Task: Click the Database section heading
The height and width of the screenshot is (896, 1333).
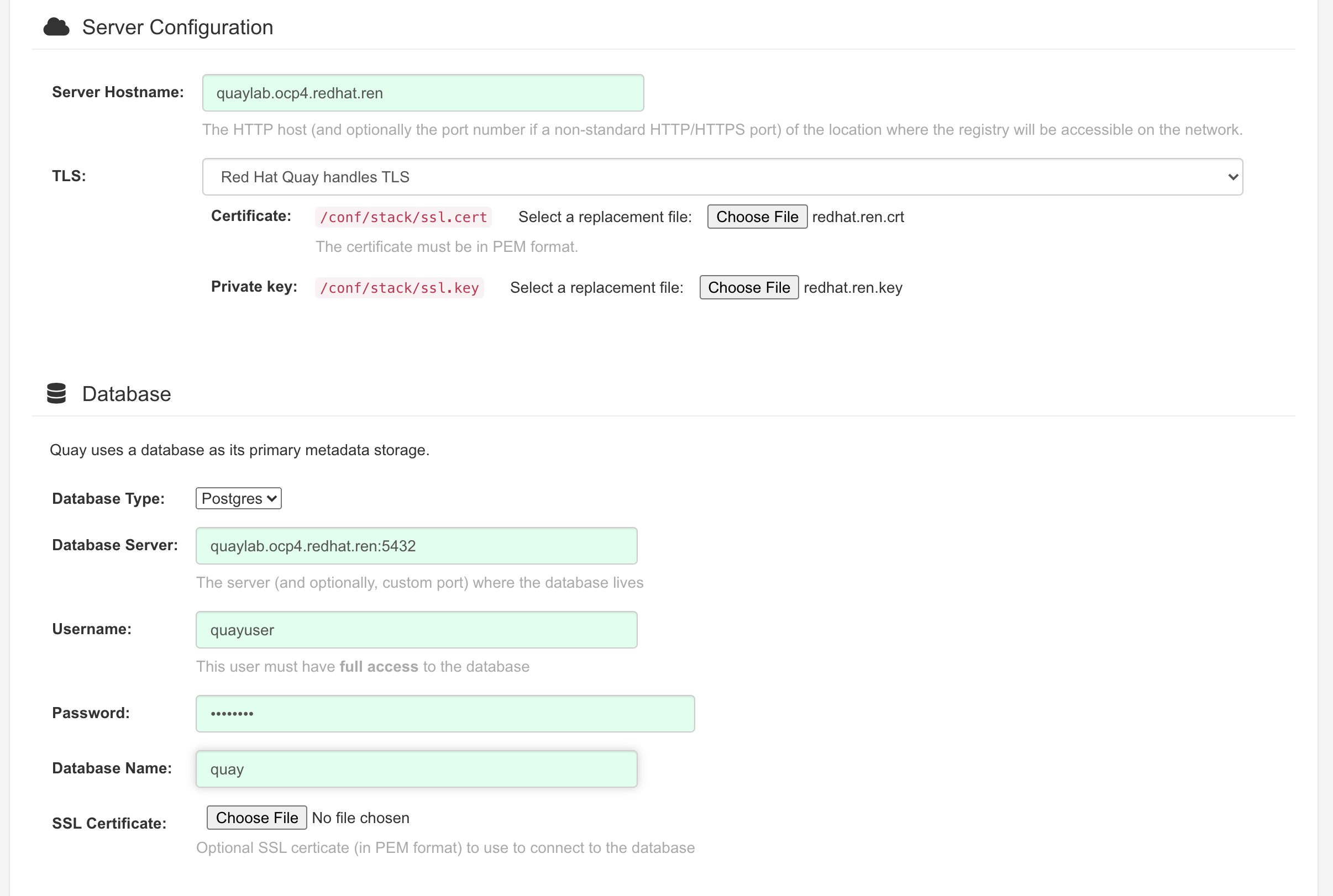Action: (x=127, y=394)
